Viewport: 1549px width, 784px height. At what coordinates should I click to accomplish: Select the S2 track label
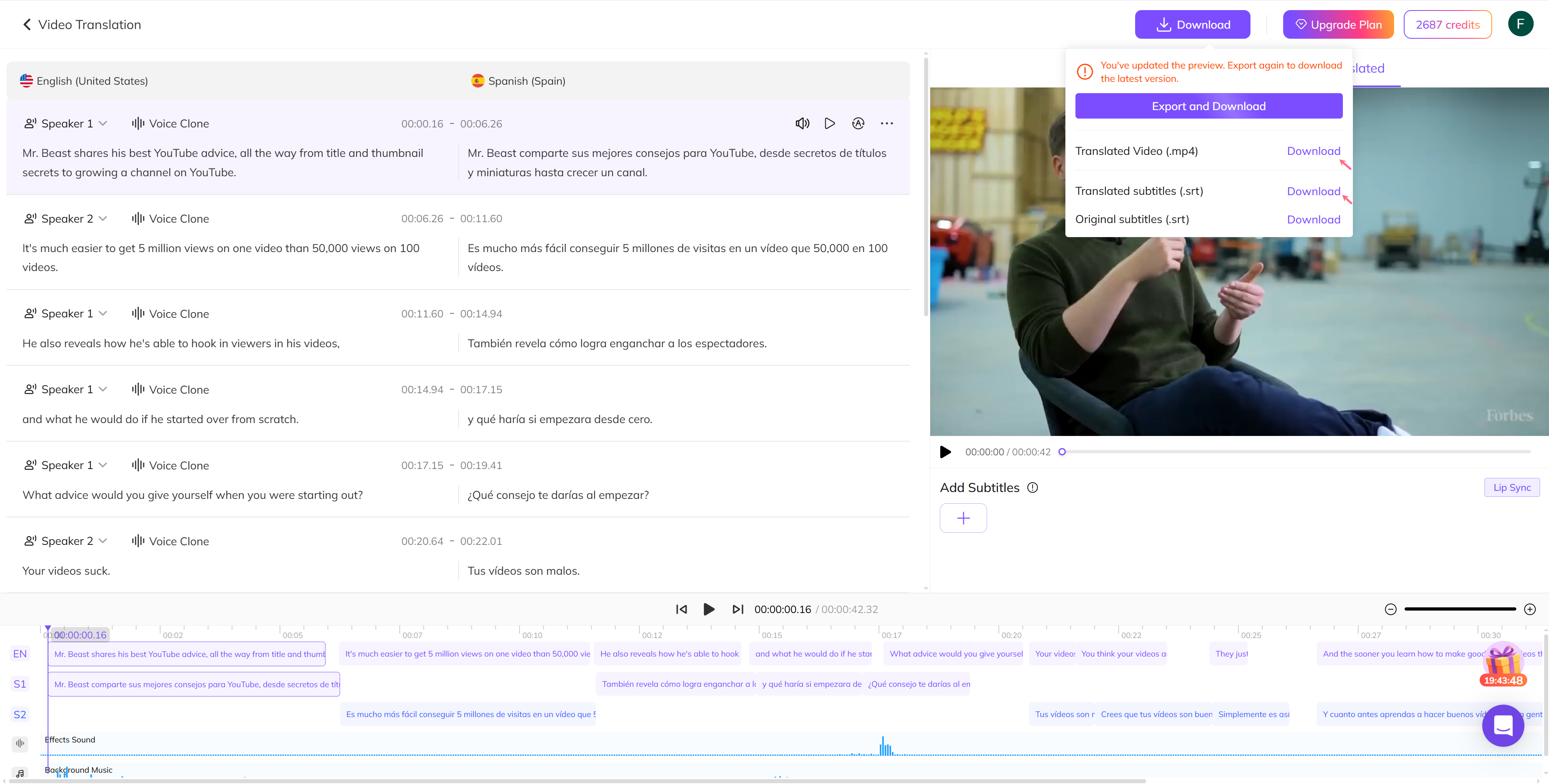[x=20, y=715]
